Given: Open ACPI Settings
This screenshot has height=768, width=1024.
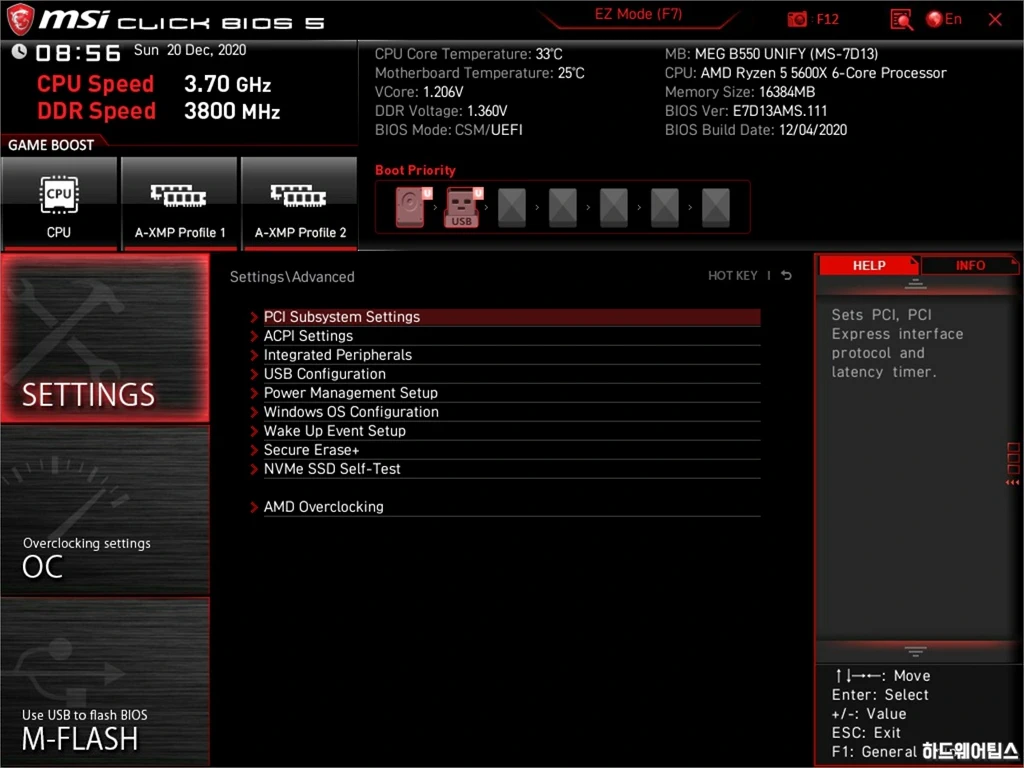Looking at the screenshot, I should click(x=511, y=336).
